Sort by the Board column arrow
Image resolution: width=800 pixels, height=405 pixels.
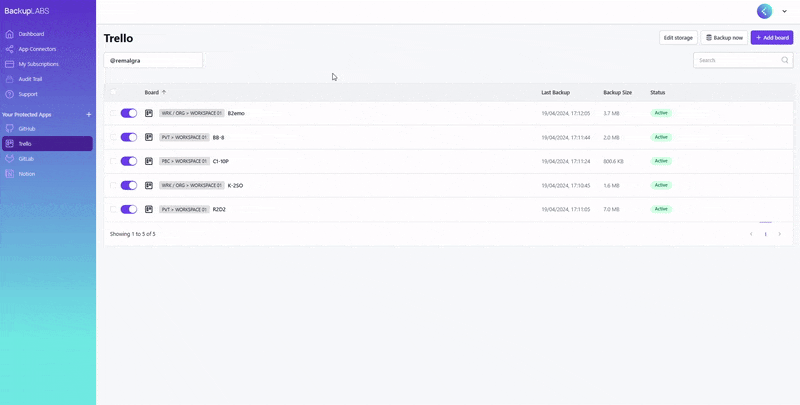click(x=164, y=92)
